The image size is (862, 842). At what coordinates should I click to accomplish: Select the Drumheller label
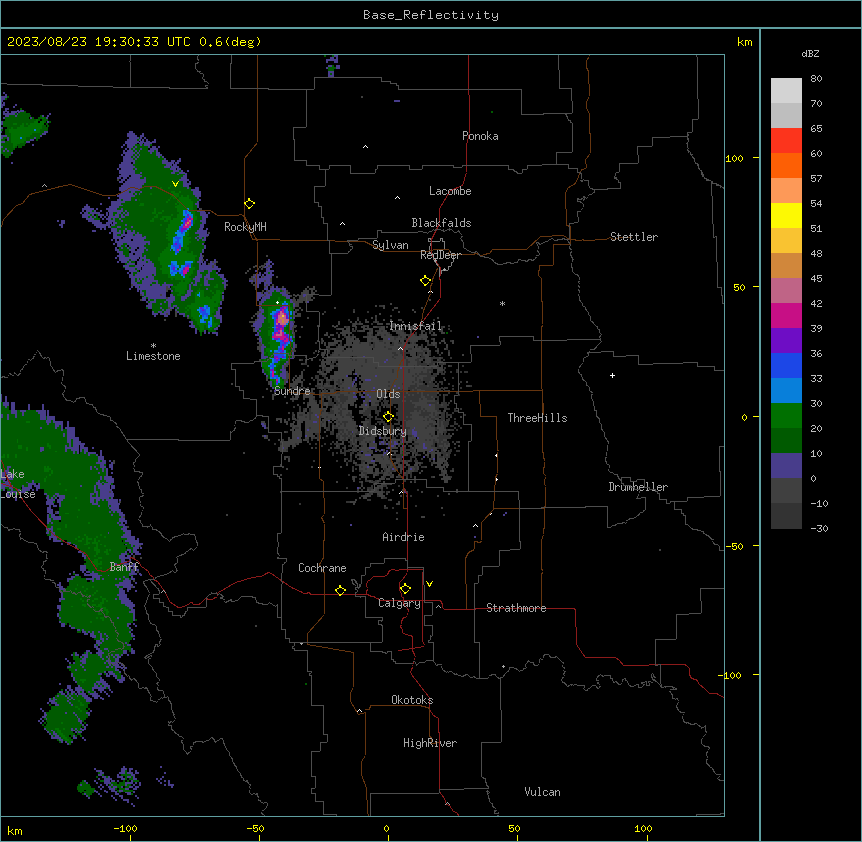tap(638, 487)
